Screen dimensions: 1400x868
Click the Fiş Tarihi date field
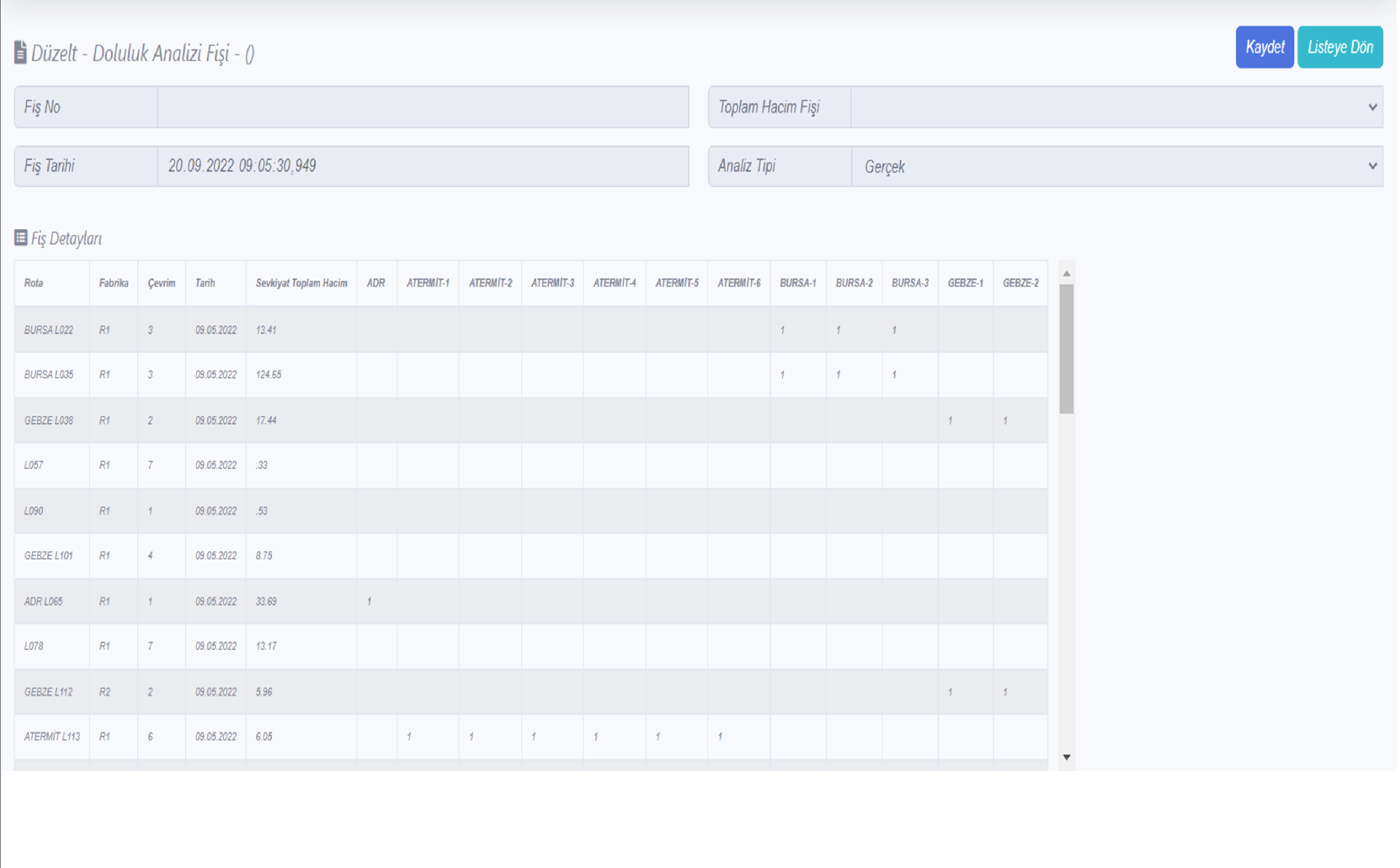[423, 166]
